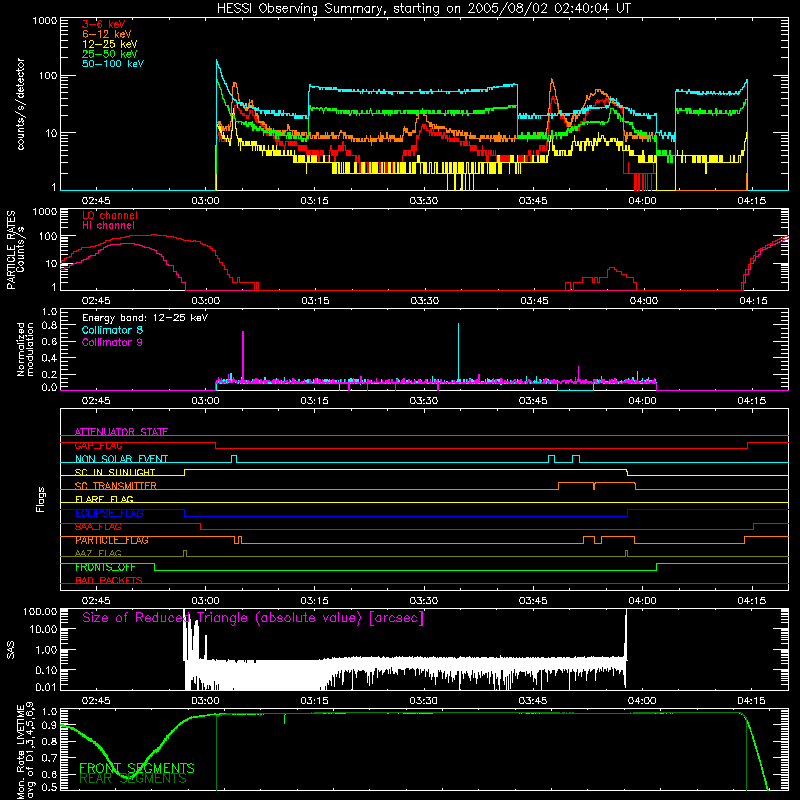Click the SC_TRANSMITTER flag label

pyautogui.click(x=116, y=486)
